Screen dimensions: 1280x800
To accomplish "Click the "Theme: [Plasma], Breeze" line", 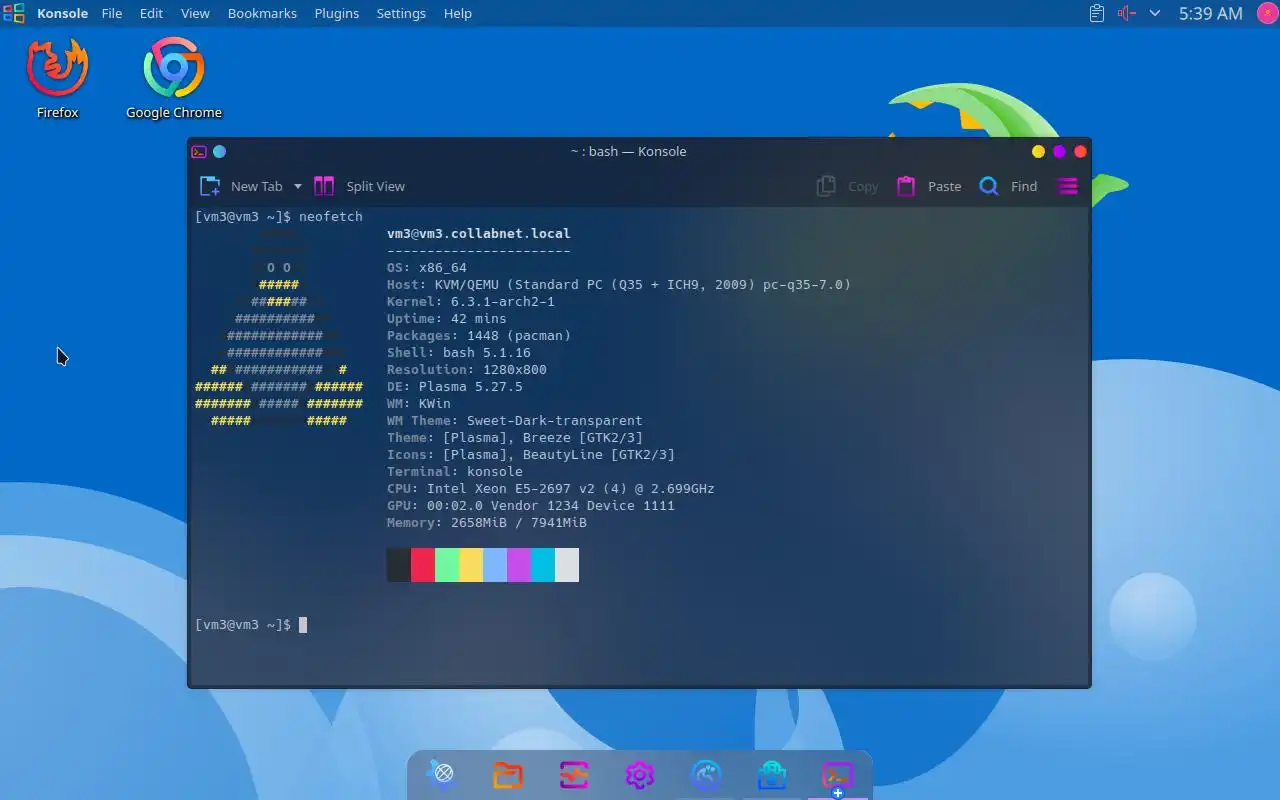I will (515, 438).
